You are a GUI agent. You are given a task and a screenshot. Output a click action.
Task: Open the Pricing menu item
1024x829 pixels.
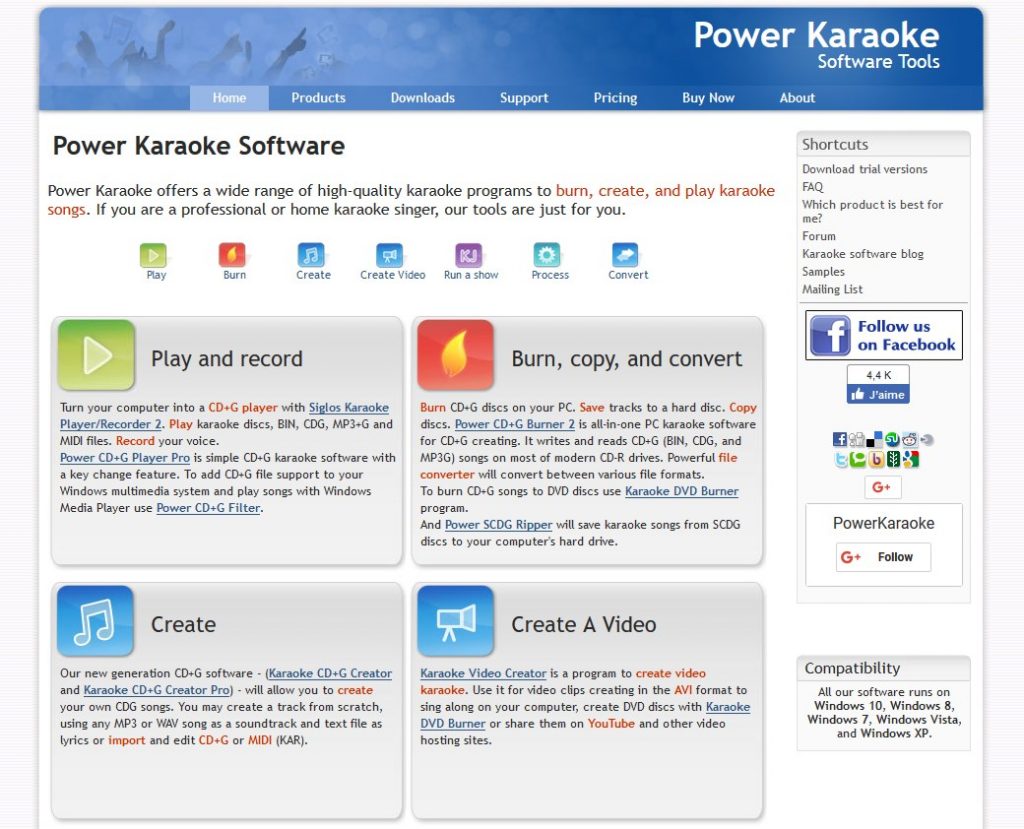coord(614,98)
